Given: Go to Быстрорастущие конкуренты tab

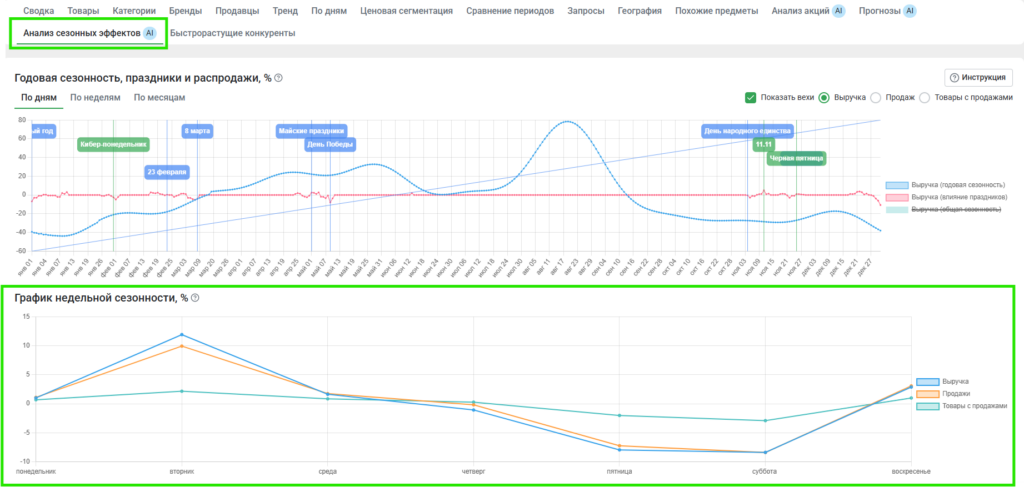Looking at the screenshot, I should pyautogui.click(x=232, y=33).
